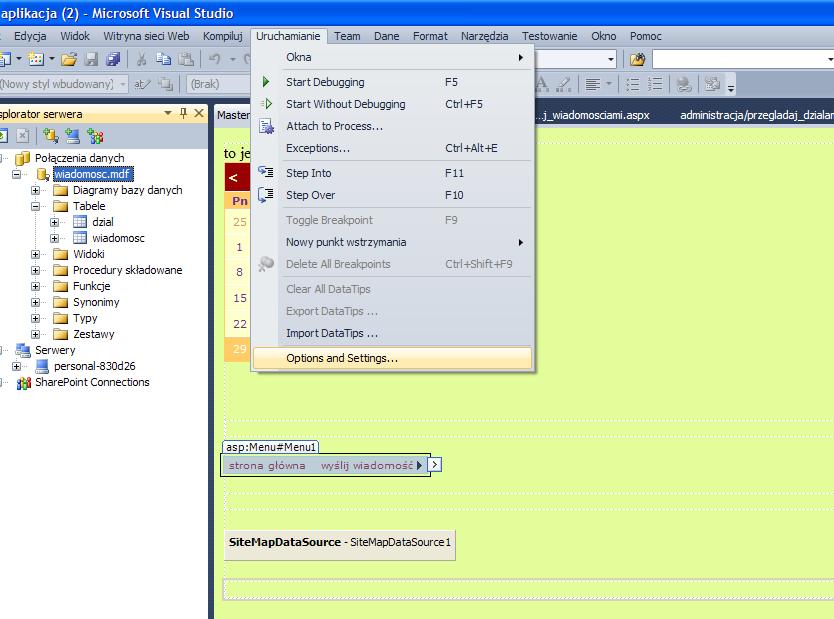Select Import DataTips menu entry

(392, 333)
